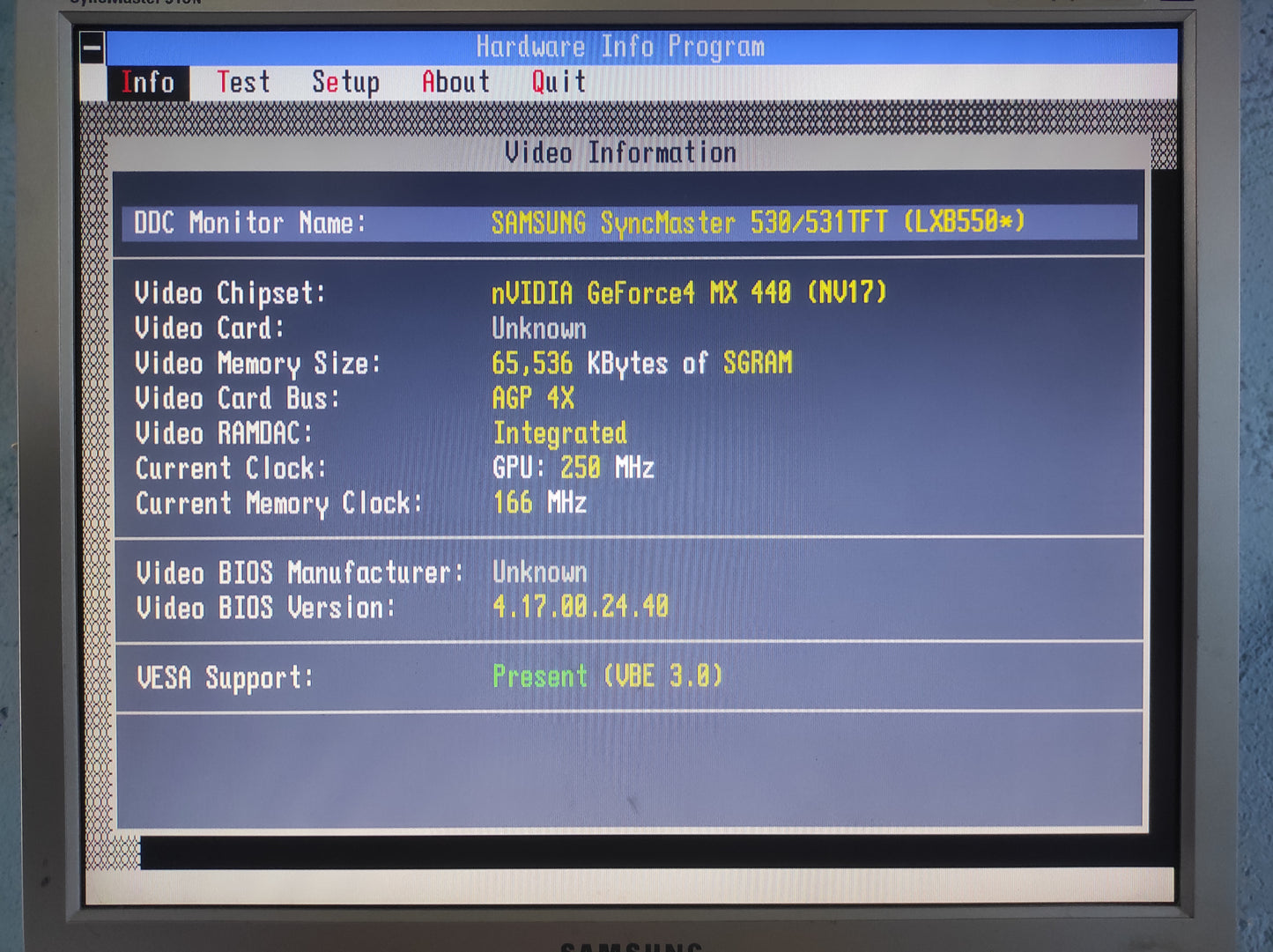Open the Info menu

(x=148, y=83)
